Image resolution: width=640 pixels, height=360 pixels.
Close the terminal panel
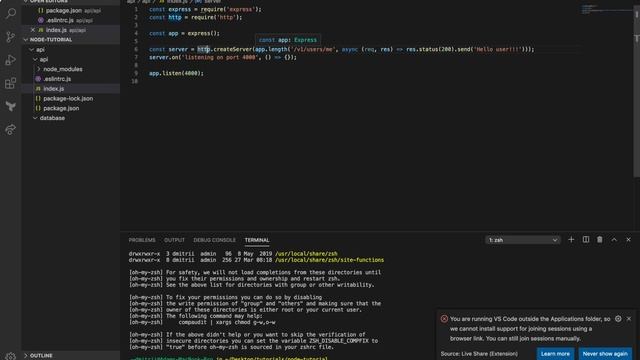pyautogui.click(x=629, y=240)
